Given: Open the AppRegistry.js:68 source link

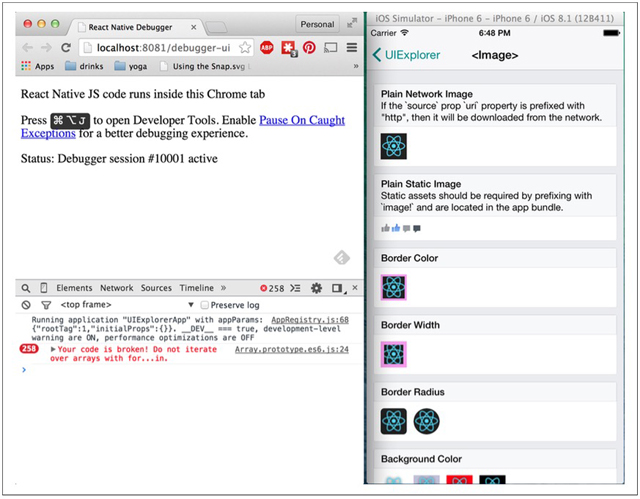Looking at the screenshot, I should tap(309, 320).
